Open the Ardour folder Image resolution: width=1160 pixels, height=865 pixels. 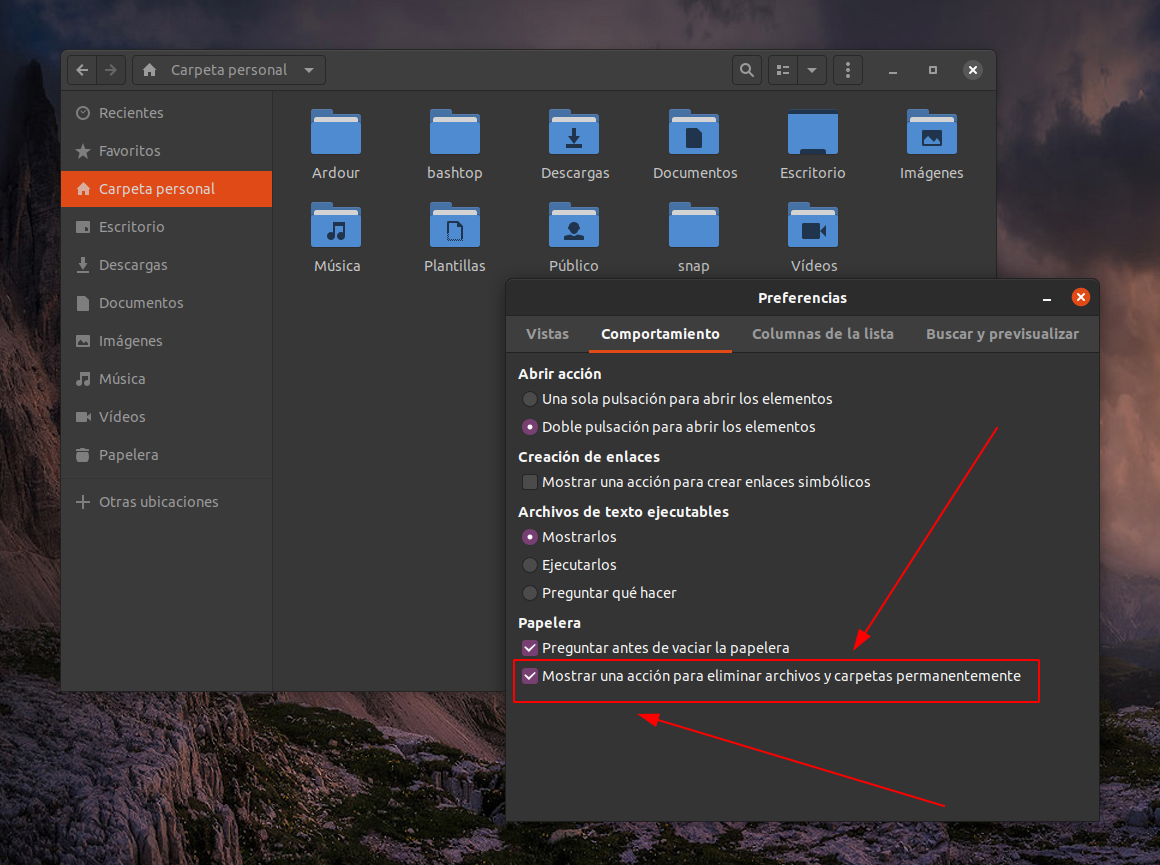tap(336, 133)
